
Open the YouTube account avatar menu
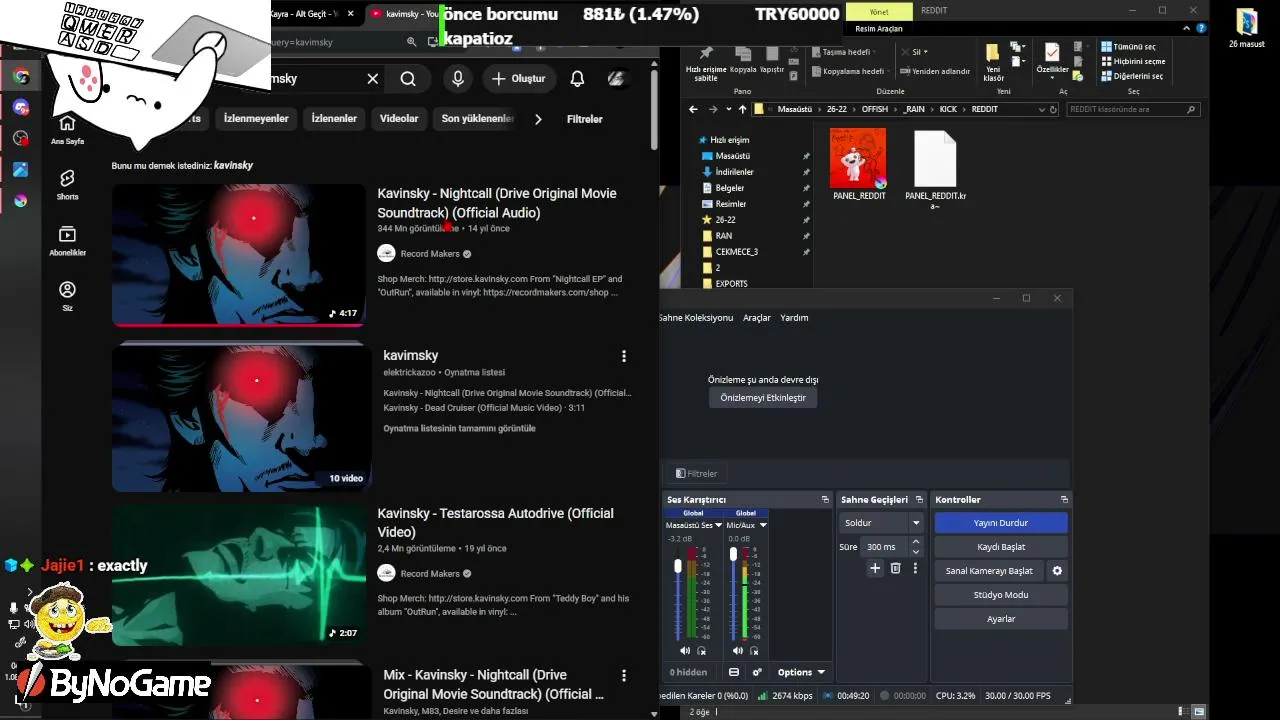[x=617, y=79]
